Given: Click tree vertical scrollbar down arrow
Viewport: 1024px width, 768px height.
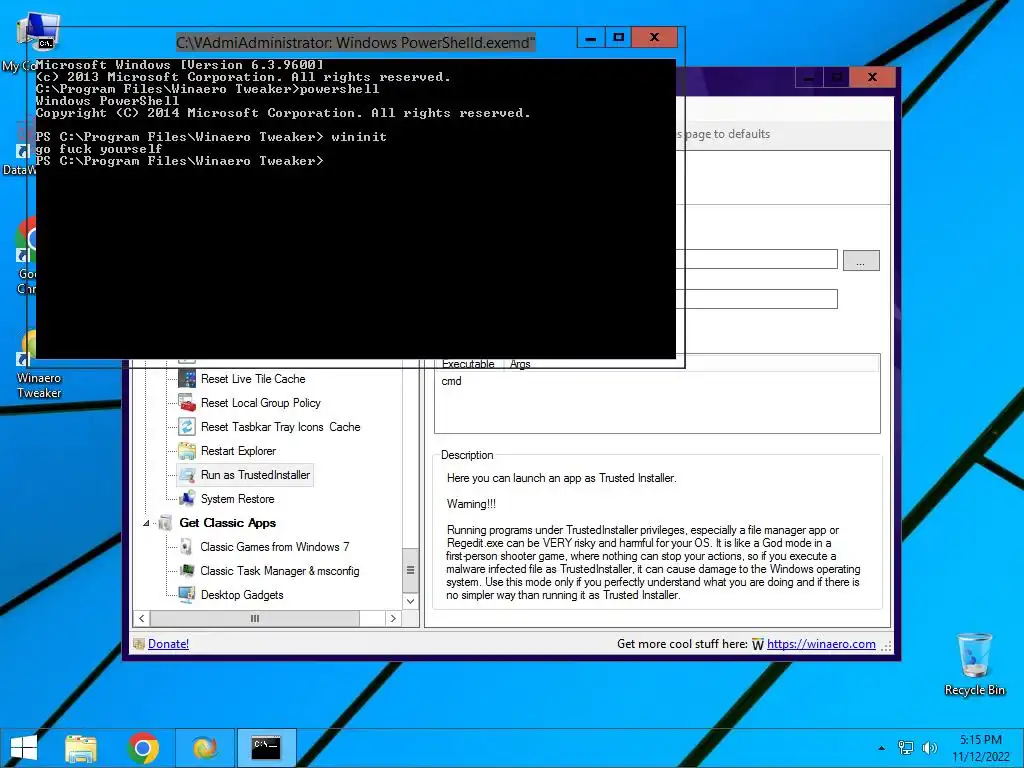Looking at the screenshot, I should coord(411,601).
